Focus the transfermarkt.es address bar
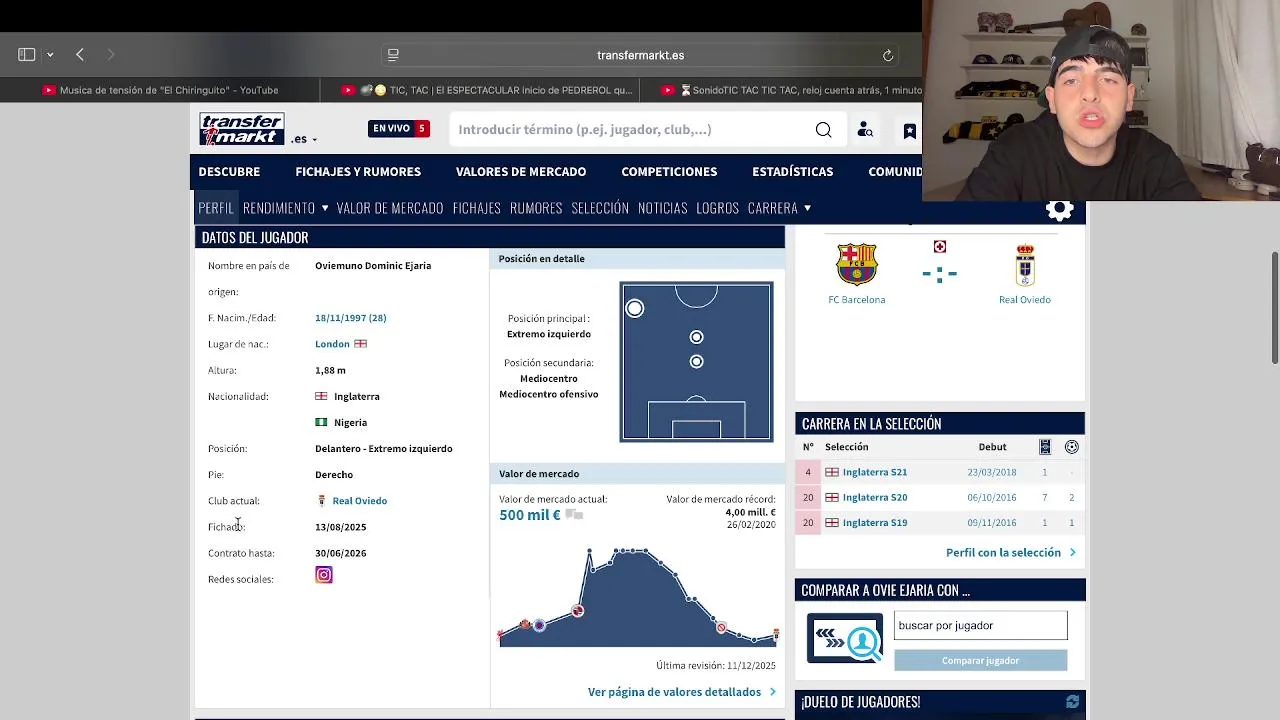 click(640, 55)
